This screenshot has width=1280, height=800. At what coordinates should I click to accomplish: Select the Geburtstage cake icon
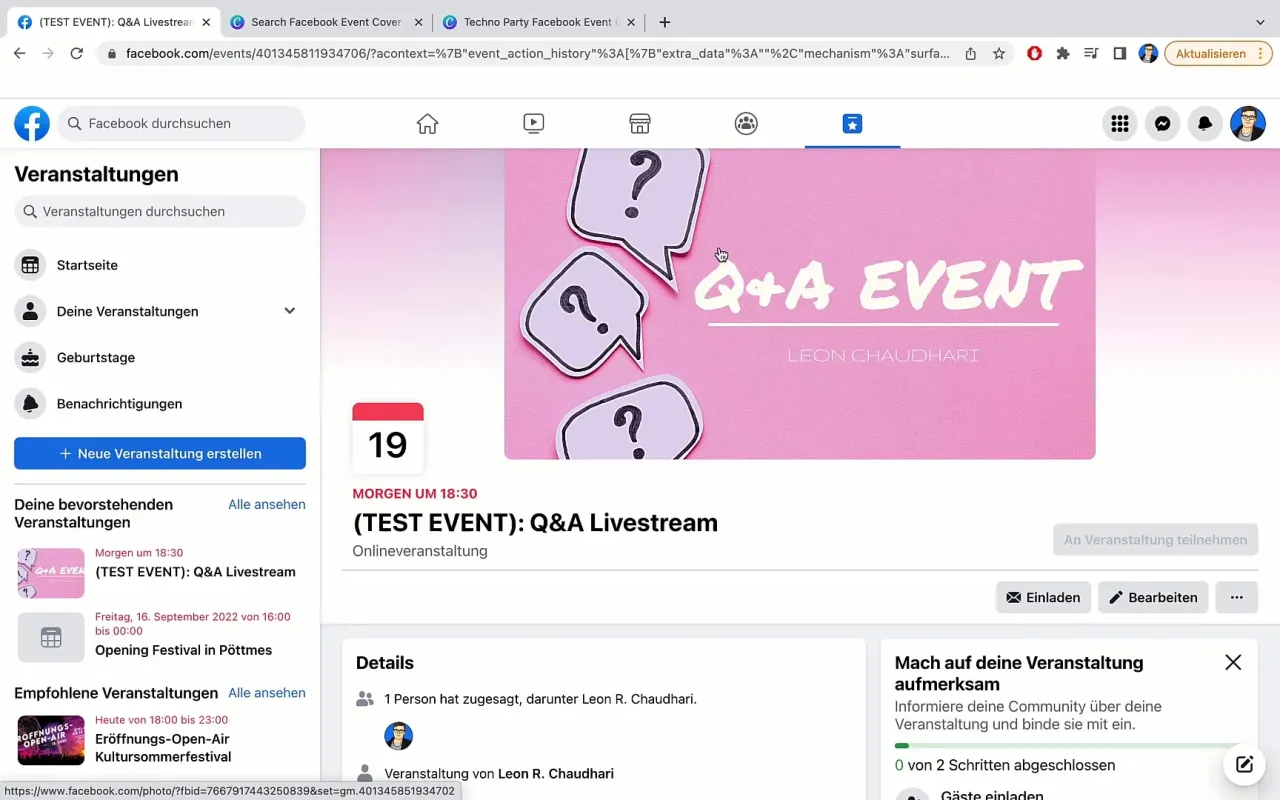tap(31, 357)
